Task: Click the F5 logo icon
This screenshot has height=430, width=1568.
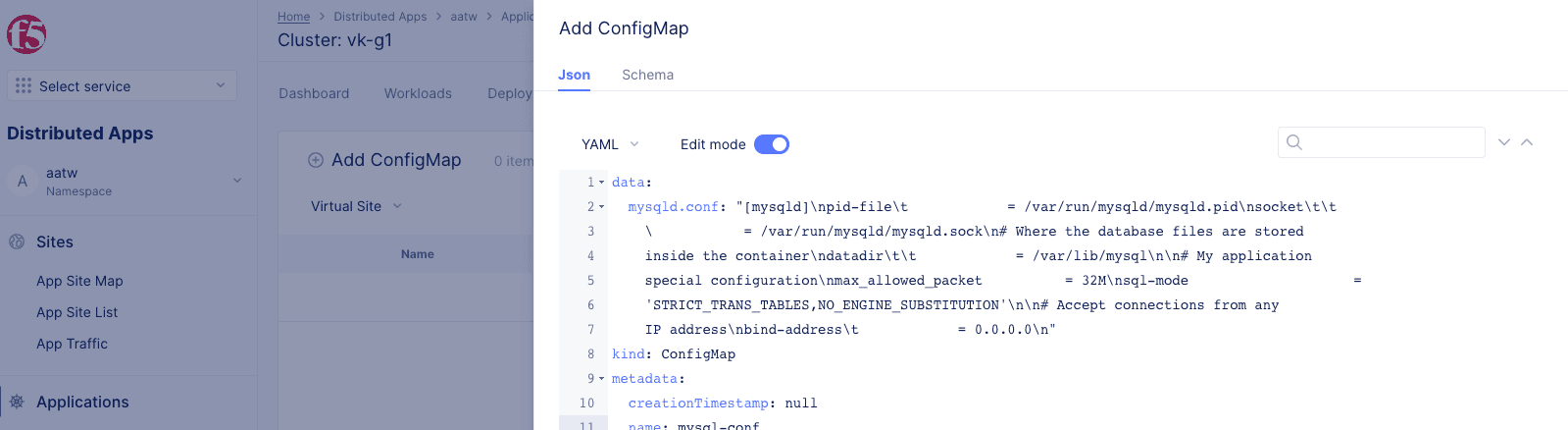Action: click(26, 34)
